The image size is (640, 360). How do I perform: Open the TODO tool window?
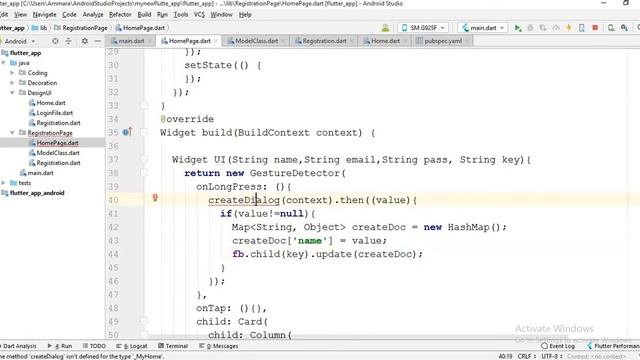tap(94, 346)
